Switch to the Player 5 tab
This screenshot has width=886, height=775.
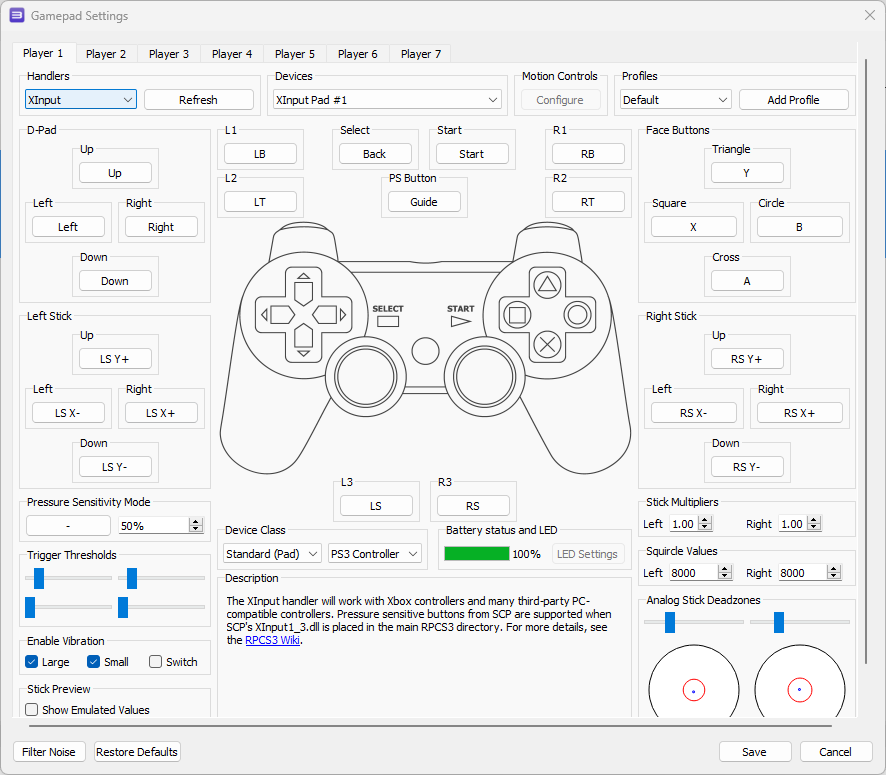(x=295, y=54)
